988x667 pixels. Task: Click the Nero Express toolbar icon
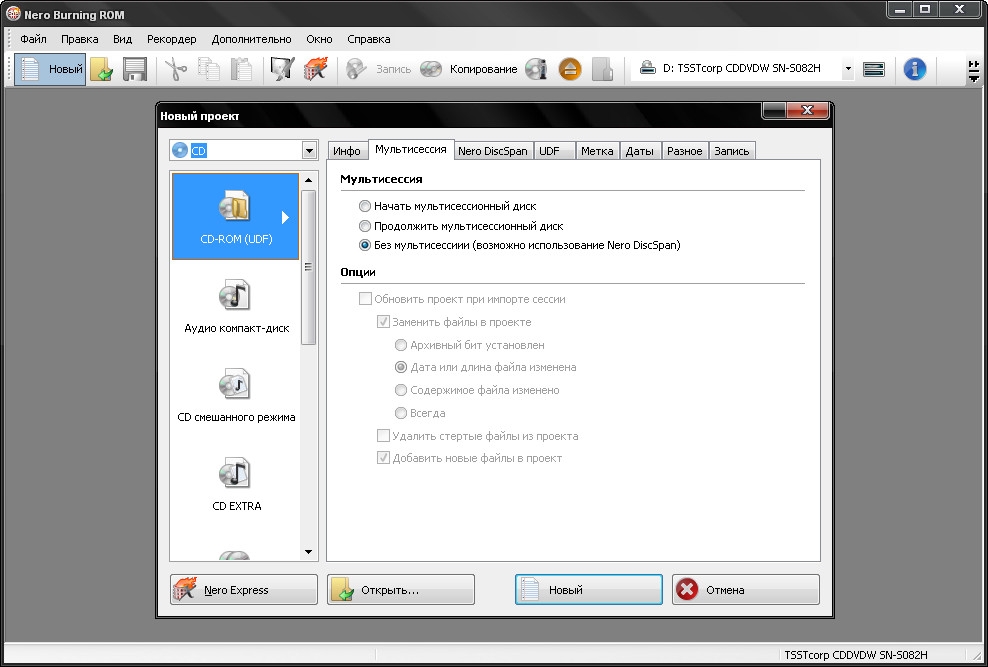click(x=315, y=70)
